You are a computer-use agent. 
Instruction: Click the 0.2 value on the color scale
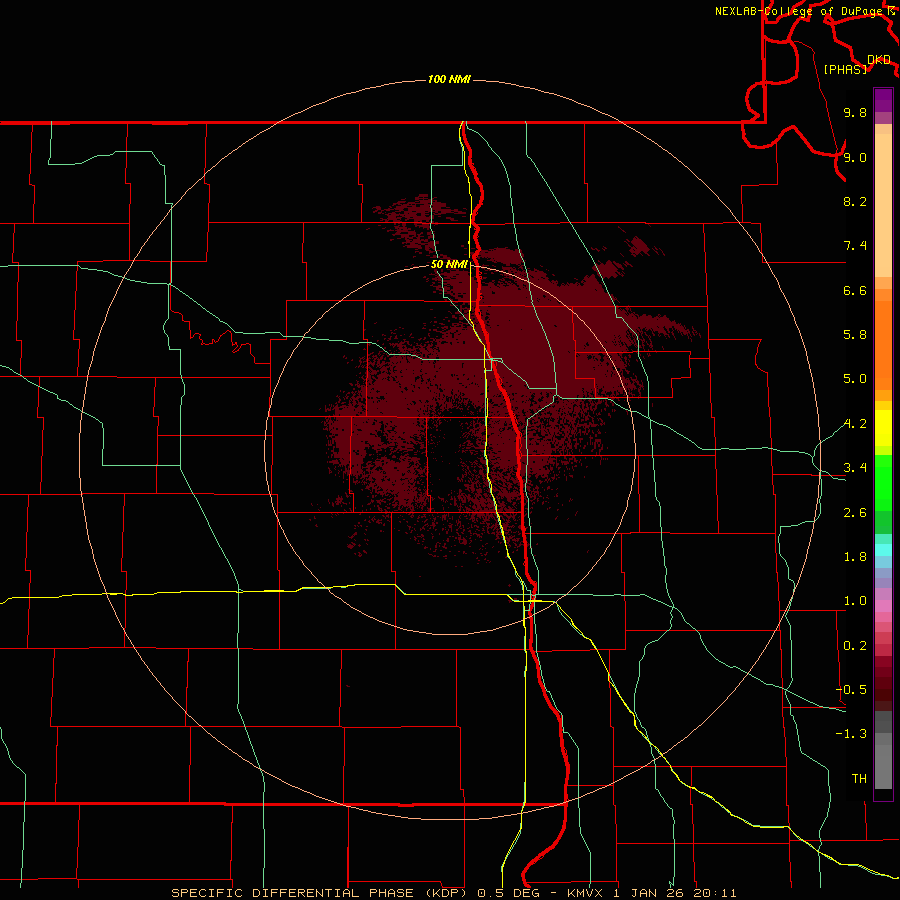855,646
